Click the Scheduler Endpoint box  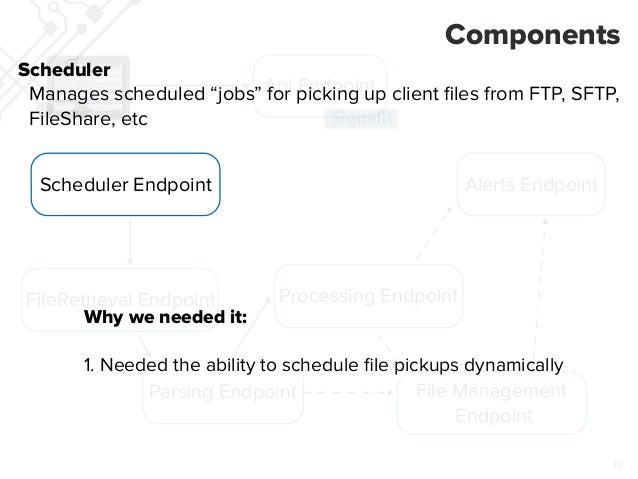[125, 184]
